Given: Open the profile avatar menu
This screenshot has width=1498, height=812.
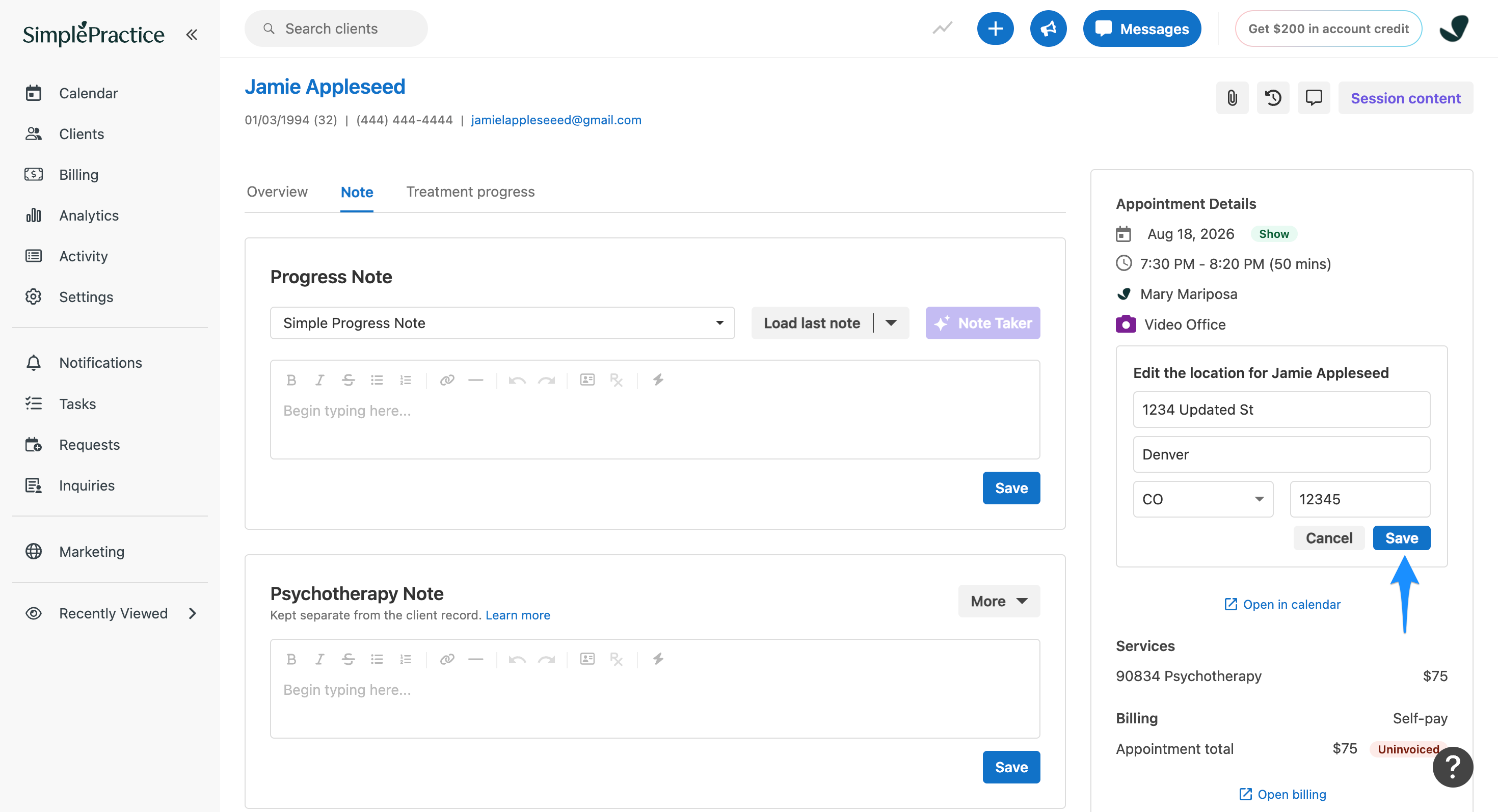Looking at the screenshot, I should tap(1453, 29).
